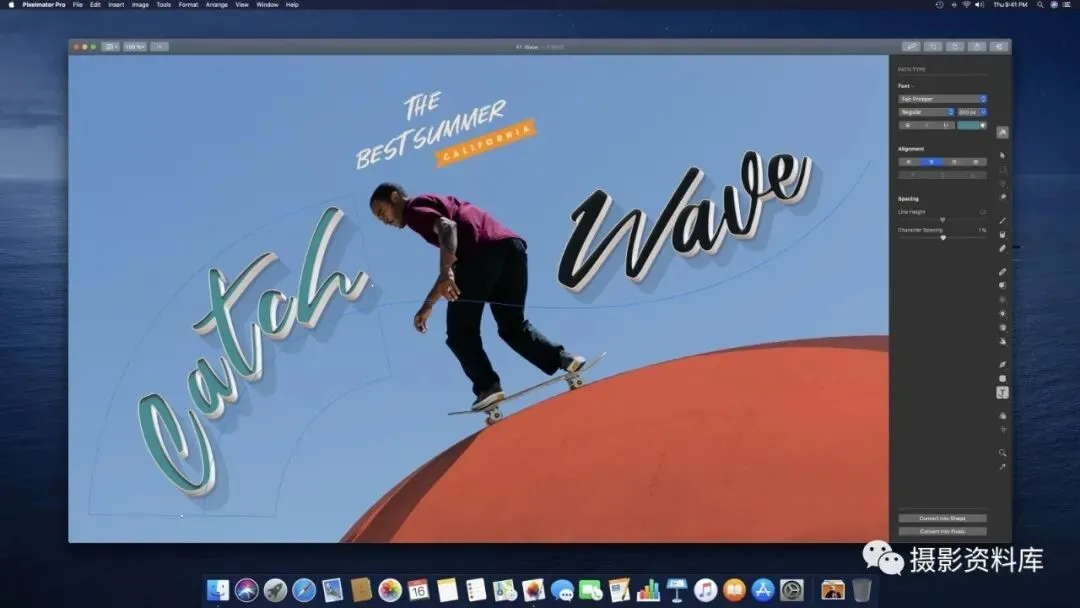Click the Character Spacing slider
The height and width of the screenshot is (608, 1080).
(942, 238)
